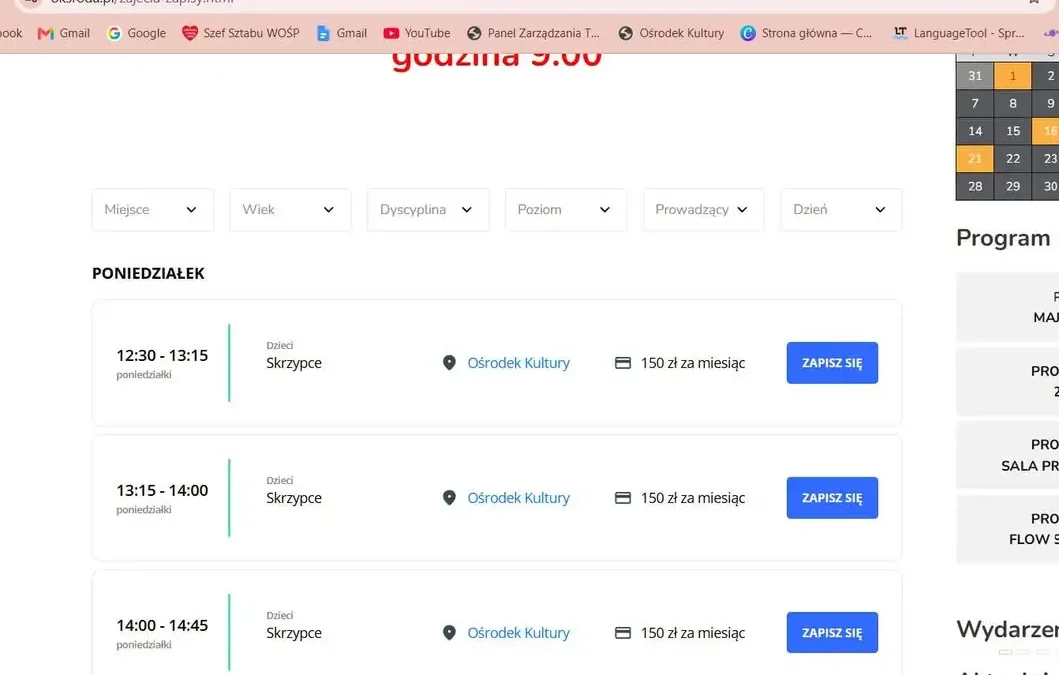Select day 28 in the calendar
This screenshot has width=1059, height=675.
point(975,186)
